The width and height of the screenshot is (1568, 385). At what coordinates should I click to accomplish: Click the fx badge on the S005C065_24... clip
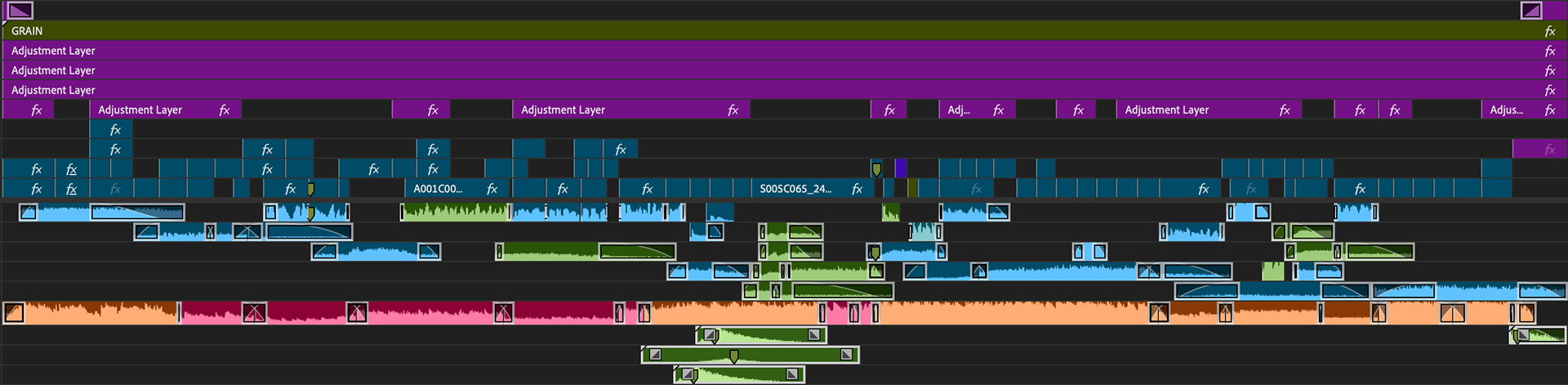857,189
